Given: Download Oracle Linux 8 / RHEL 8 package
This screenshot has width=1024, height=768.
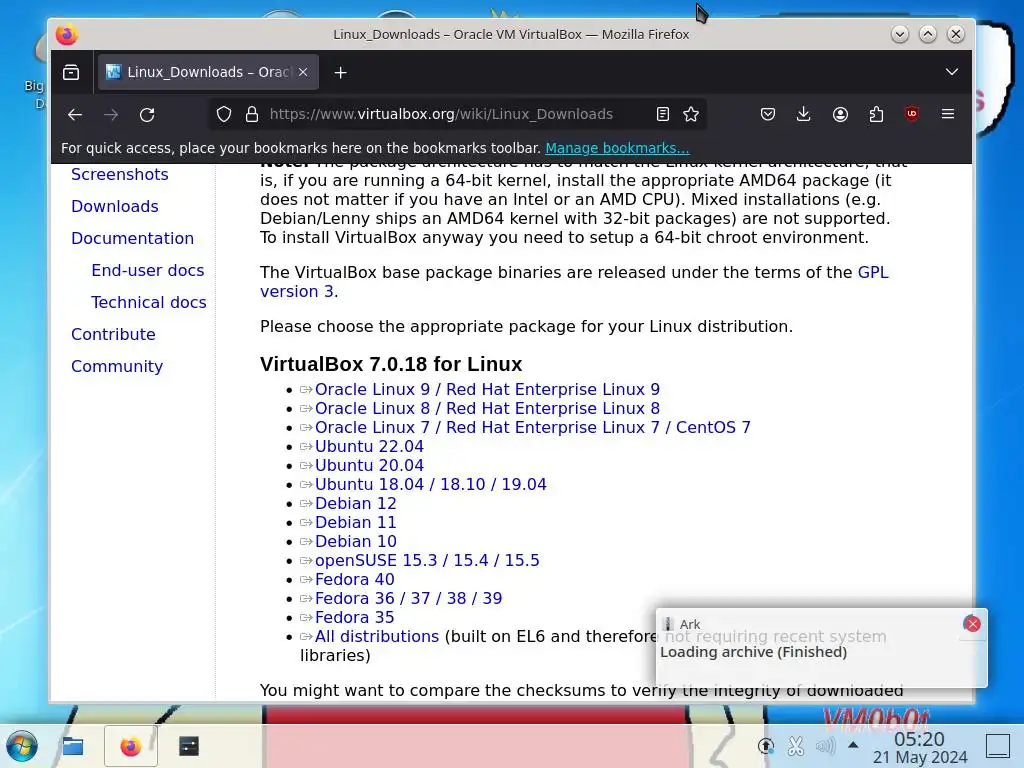Looking at the screenshot, I should click(x=487, y=408).
